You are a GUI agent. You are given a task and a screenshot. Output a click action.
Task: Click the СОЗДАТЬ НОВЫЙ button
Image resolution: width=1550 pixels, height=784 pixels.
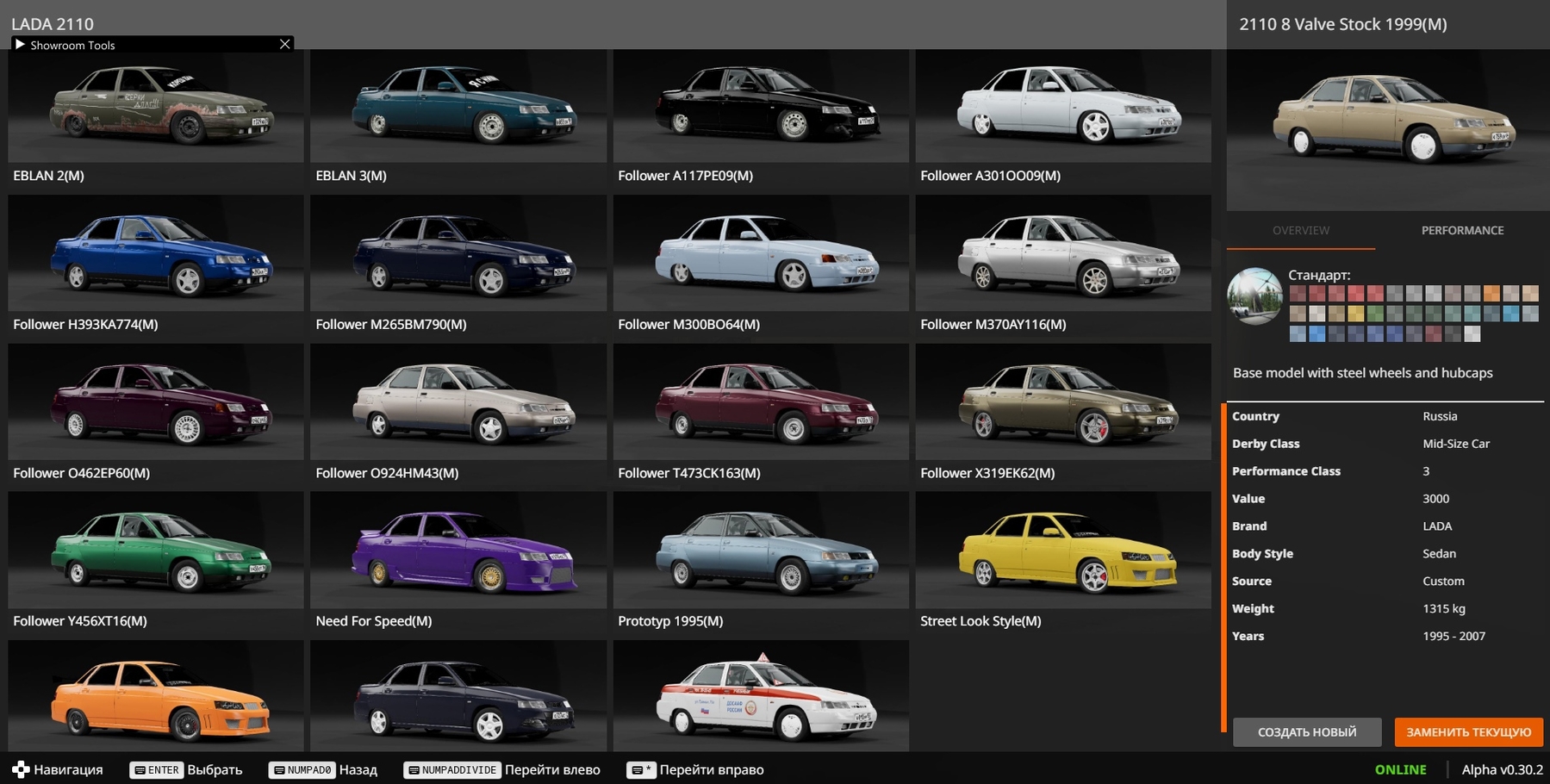point(1306,731)
